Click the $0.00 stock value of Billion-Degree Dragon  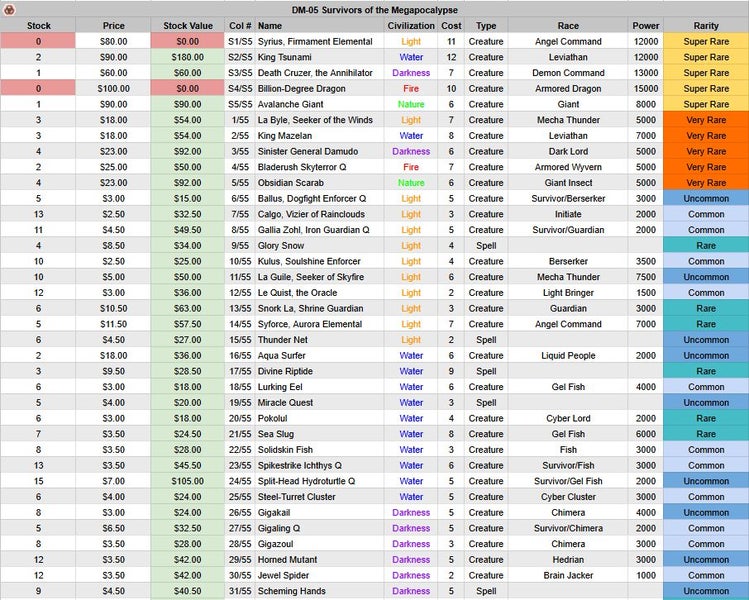[x=188, y=89]
